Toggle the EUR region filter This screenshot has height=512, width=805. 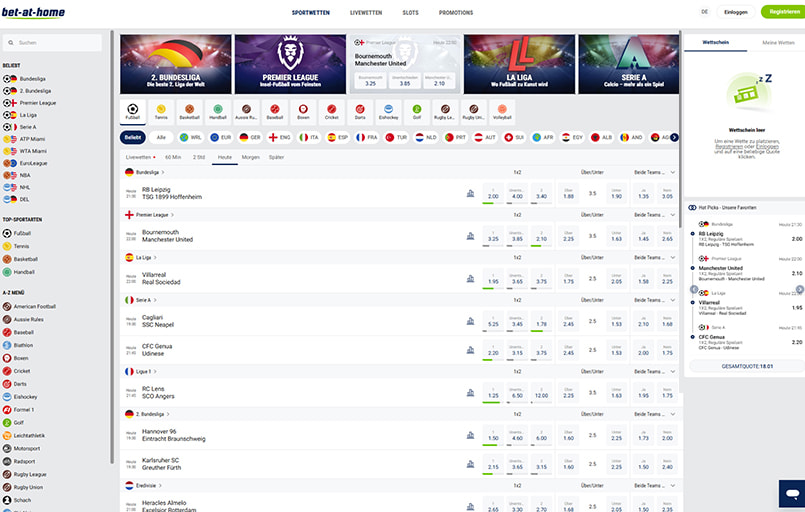pos(221,138)
